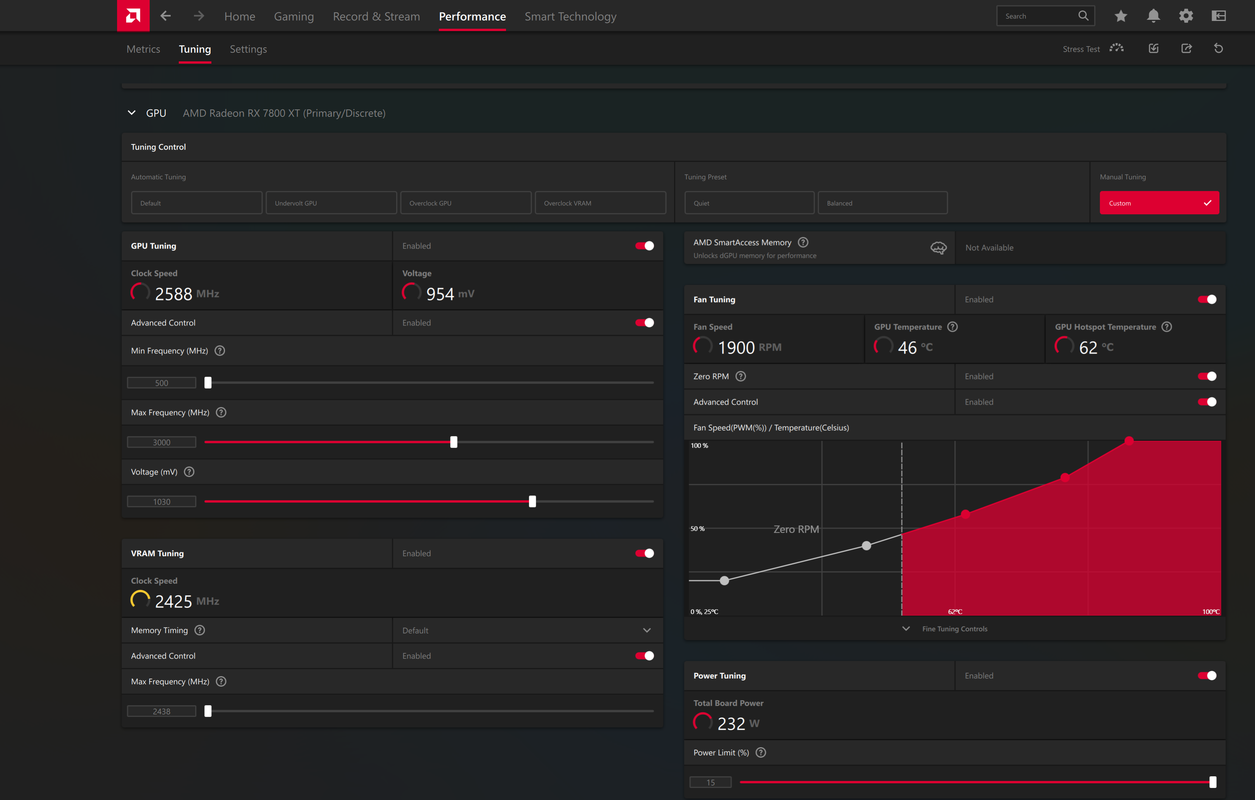The width and height of the screenshot is (1255, 800).
Task: Disable the VRAM Tuning toggle
Action: click(x=645, y=553)
